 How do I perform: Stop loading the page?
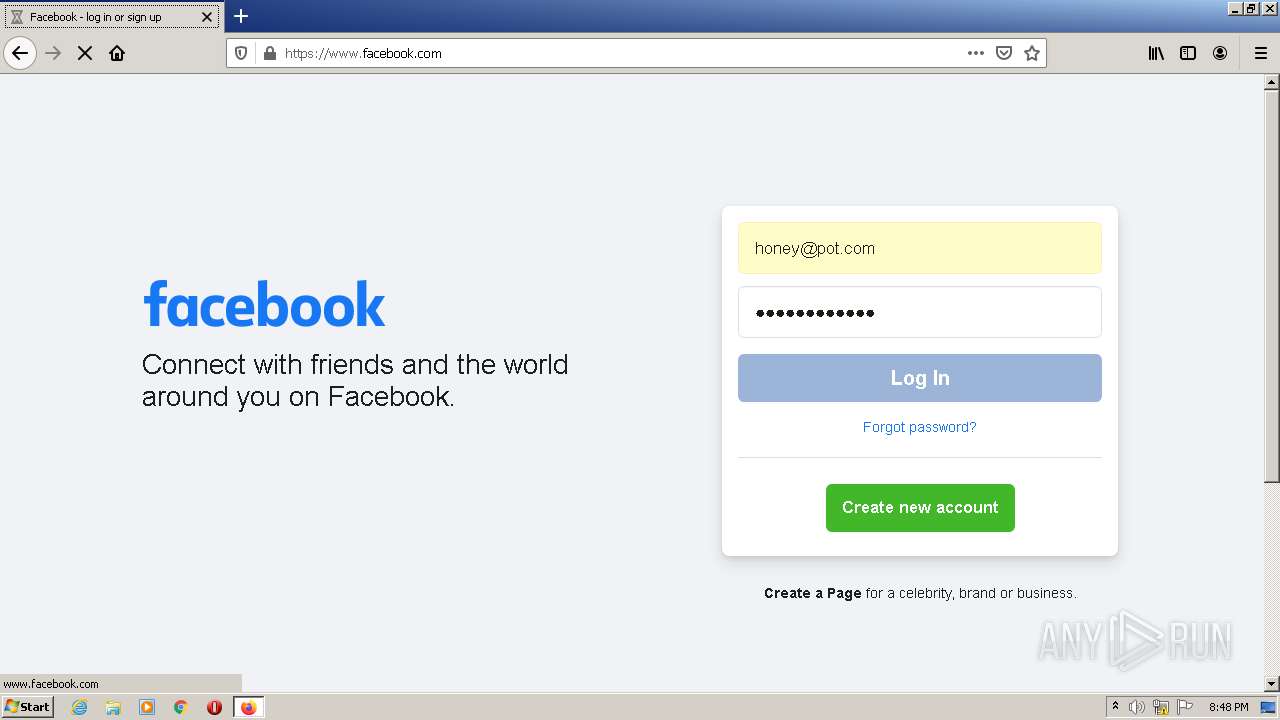tap(85, 53)
